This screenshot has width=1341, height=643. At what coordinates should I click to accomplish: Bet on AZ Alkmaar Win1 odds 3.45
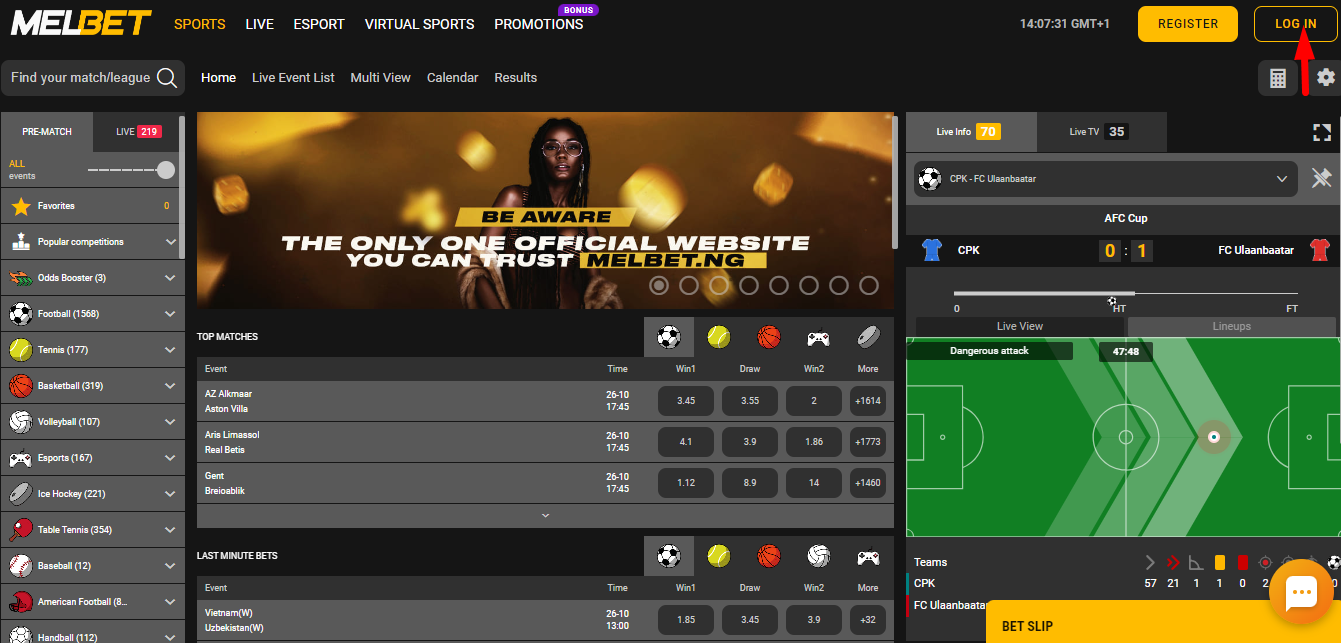point(685,401)
